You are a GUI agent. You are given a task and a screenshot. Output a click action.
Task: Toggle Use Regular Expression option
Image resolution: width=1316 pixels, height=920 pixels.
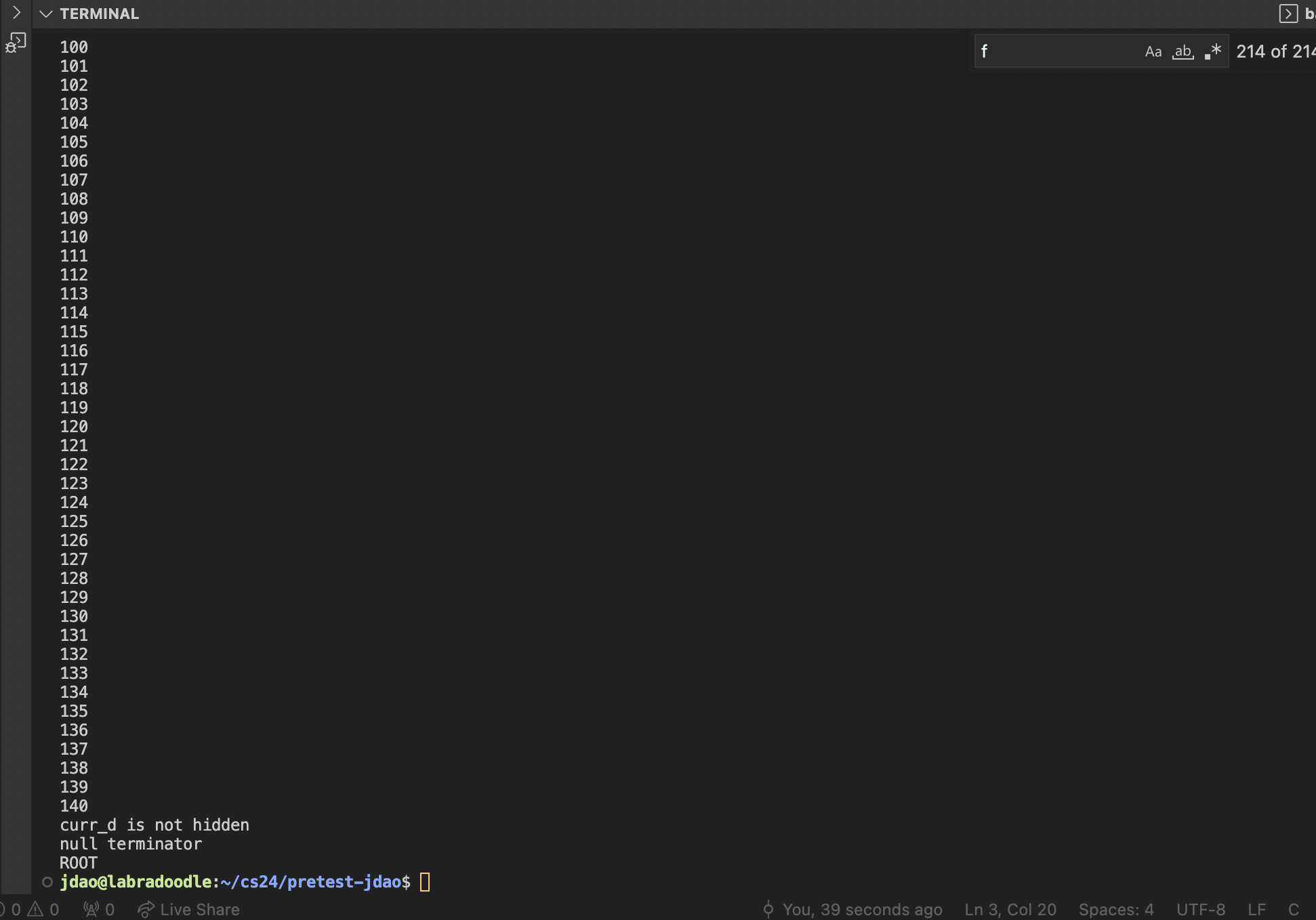[x=1213, y=51]
